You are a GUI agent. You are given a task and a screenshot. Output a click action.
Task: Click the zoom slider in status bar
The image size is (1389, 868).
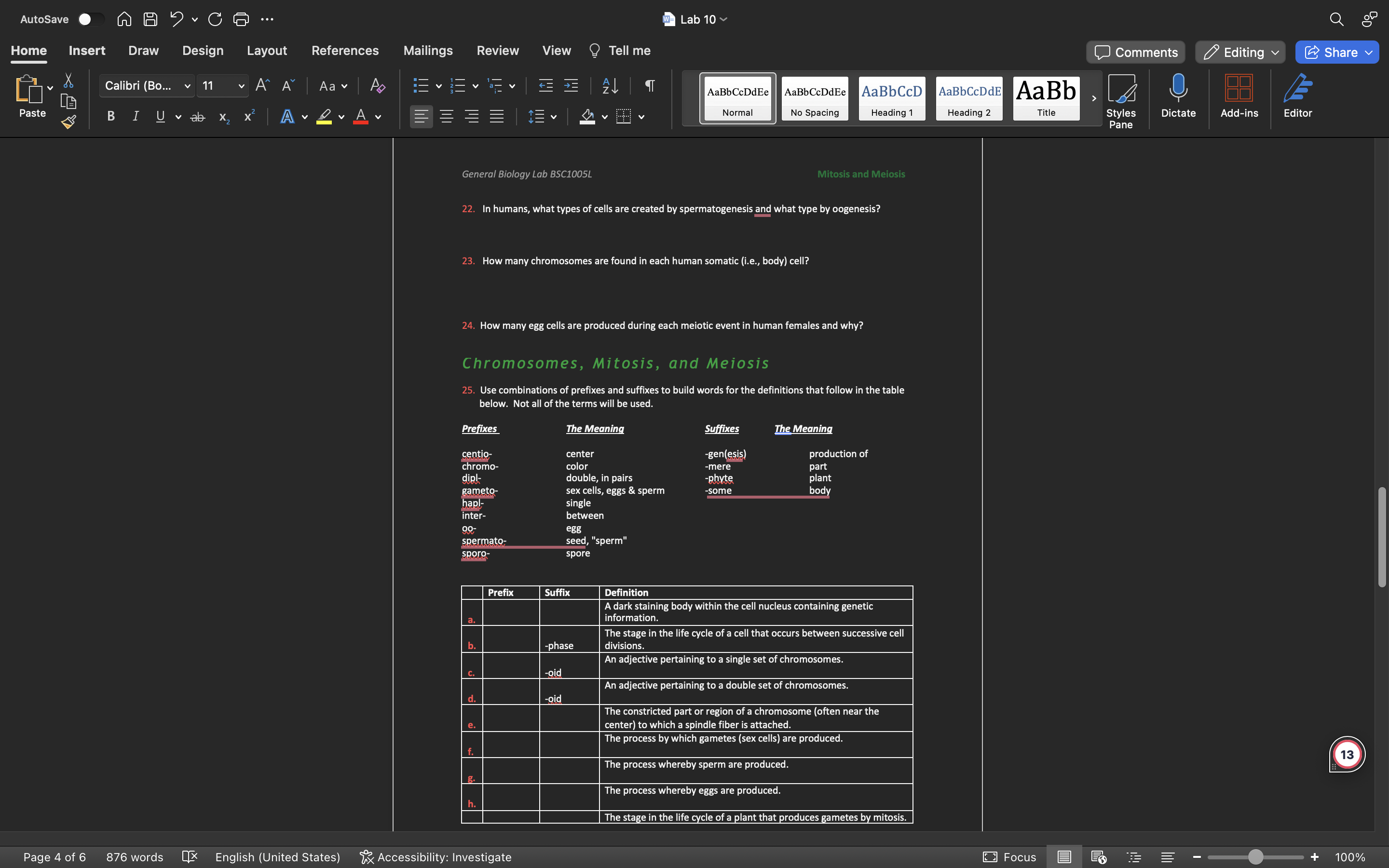point(1255,857)
